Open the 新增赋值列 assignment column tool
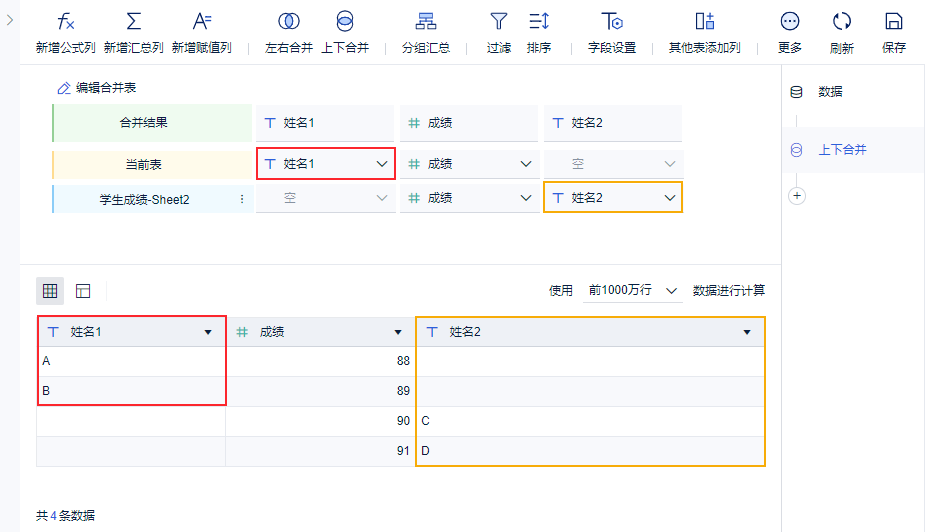Screen dimensions: 925x532 coord(202,22)
